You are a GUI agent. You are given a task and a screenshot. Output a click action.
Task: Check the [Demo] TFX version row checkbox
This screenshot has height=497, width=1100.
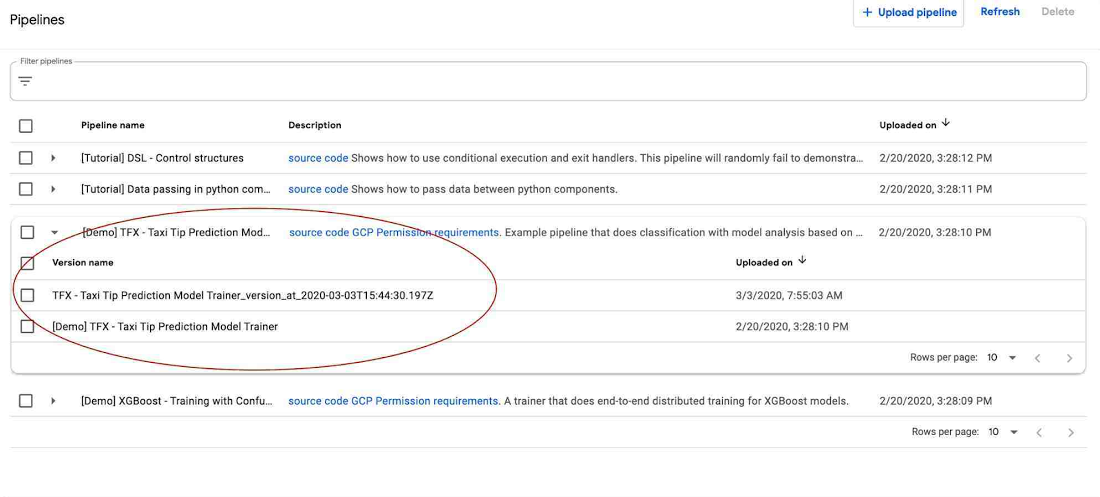(27, 326)
